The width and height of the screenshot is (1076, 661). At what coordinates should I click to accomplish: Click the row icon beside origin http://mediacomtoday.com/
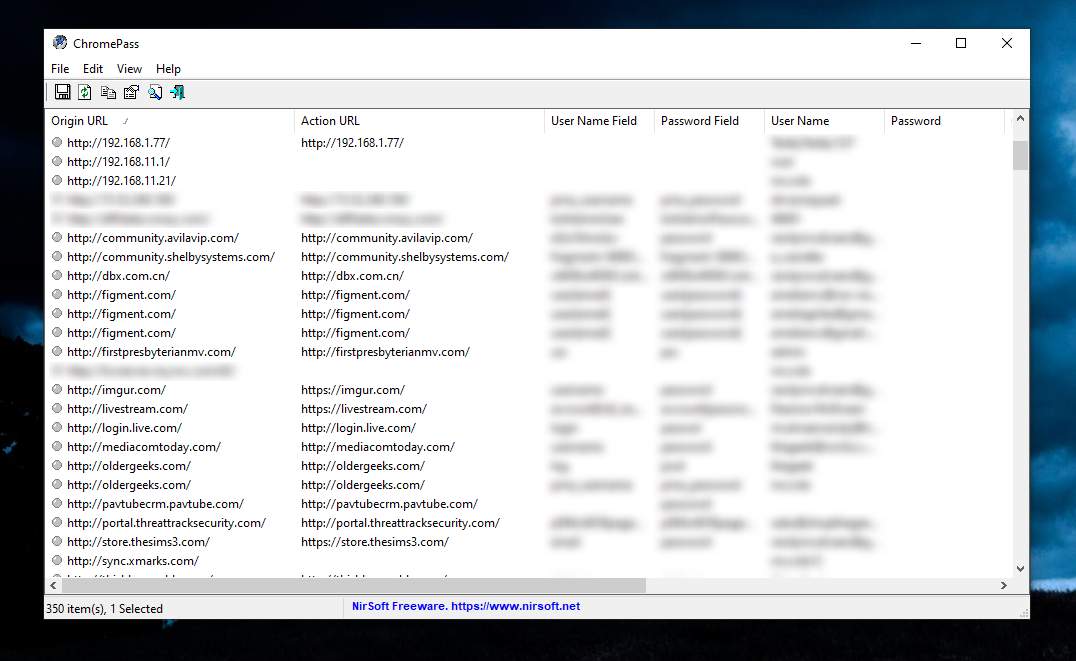click(x=57, y=446)
